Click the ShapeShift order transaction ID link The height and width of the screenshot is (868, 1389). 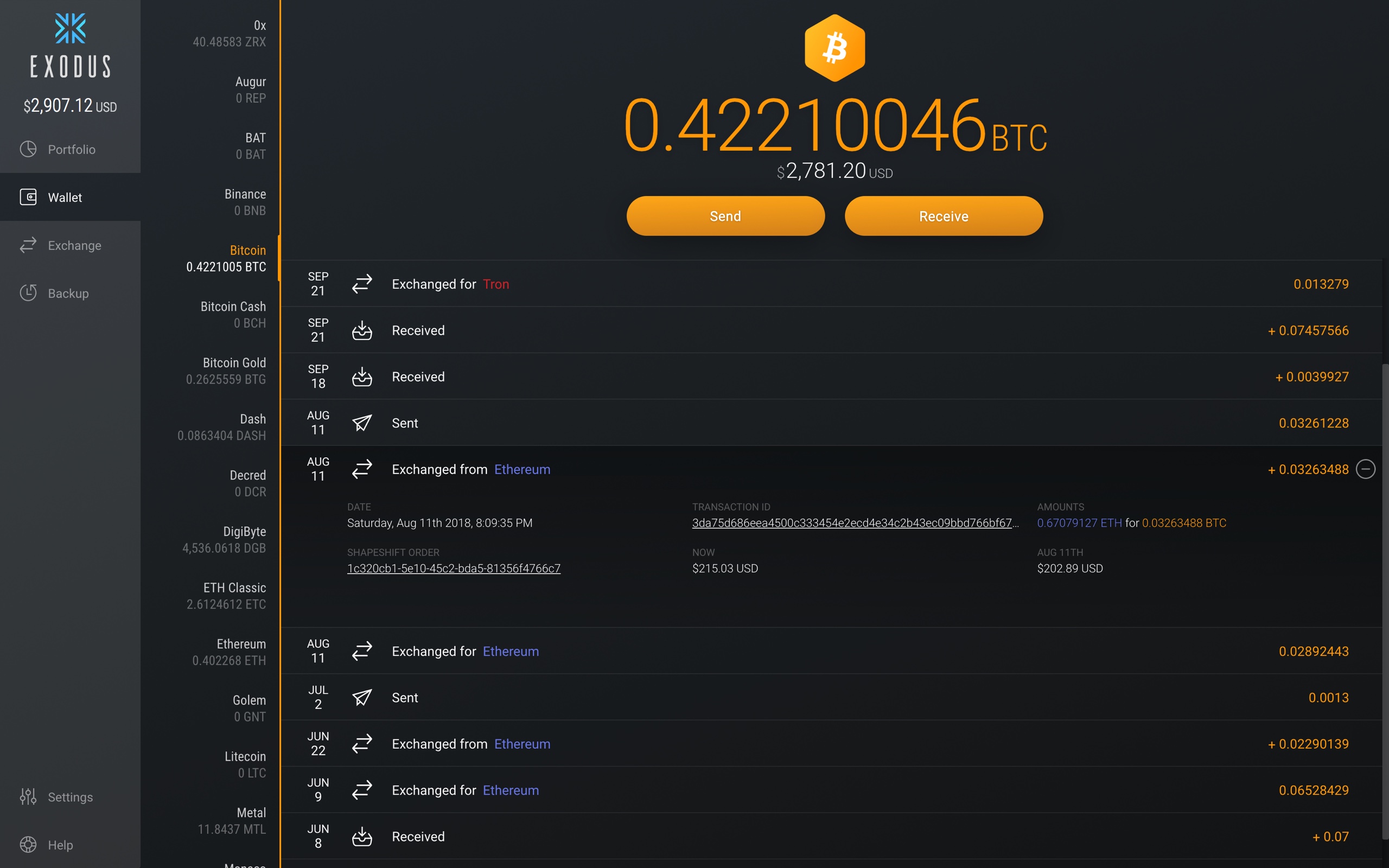point(455,568)
